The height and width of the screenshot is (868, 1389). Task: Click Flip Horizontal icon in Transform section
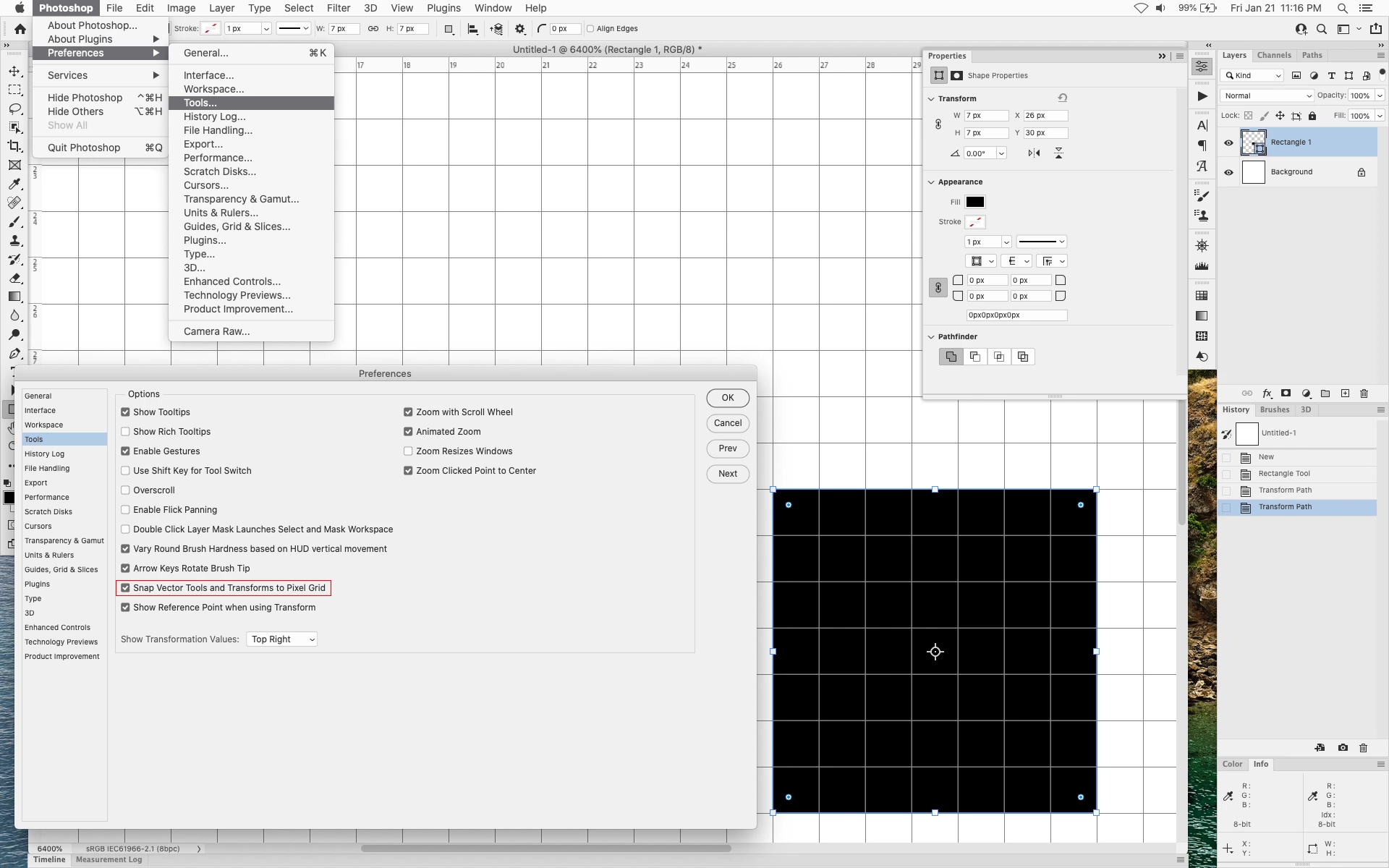pos(1034,153)
